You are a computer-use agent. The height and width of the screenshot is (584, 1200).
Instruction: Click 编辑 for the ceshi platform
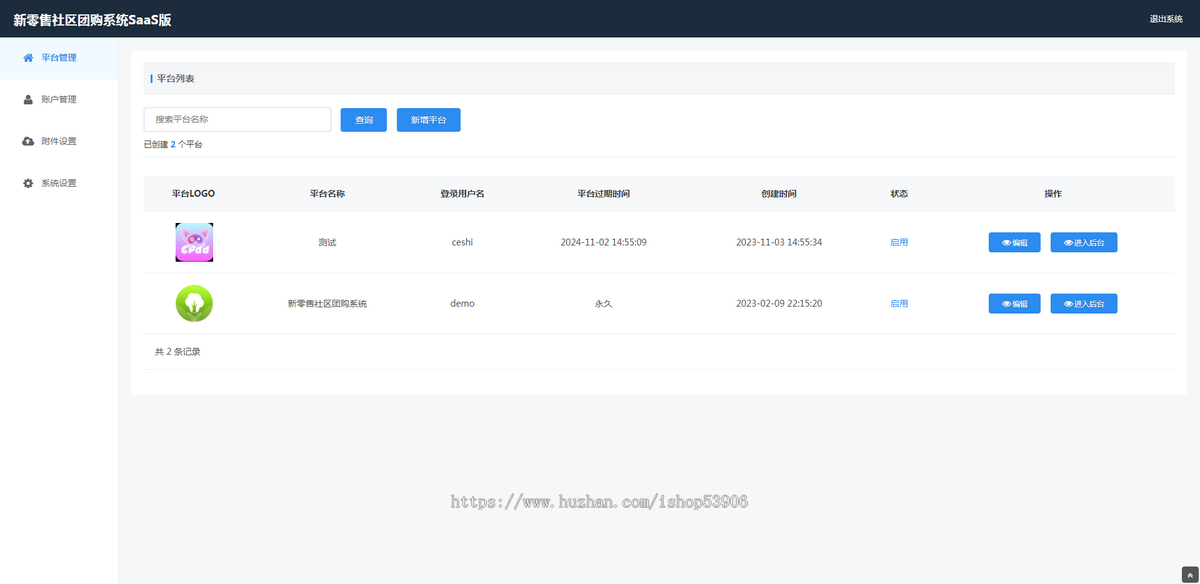1014,243
